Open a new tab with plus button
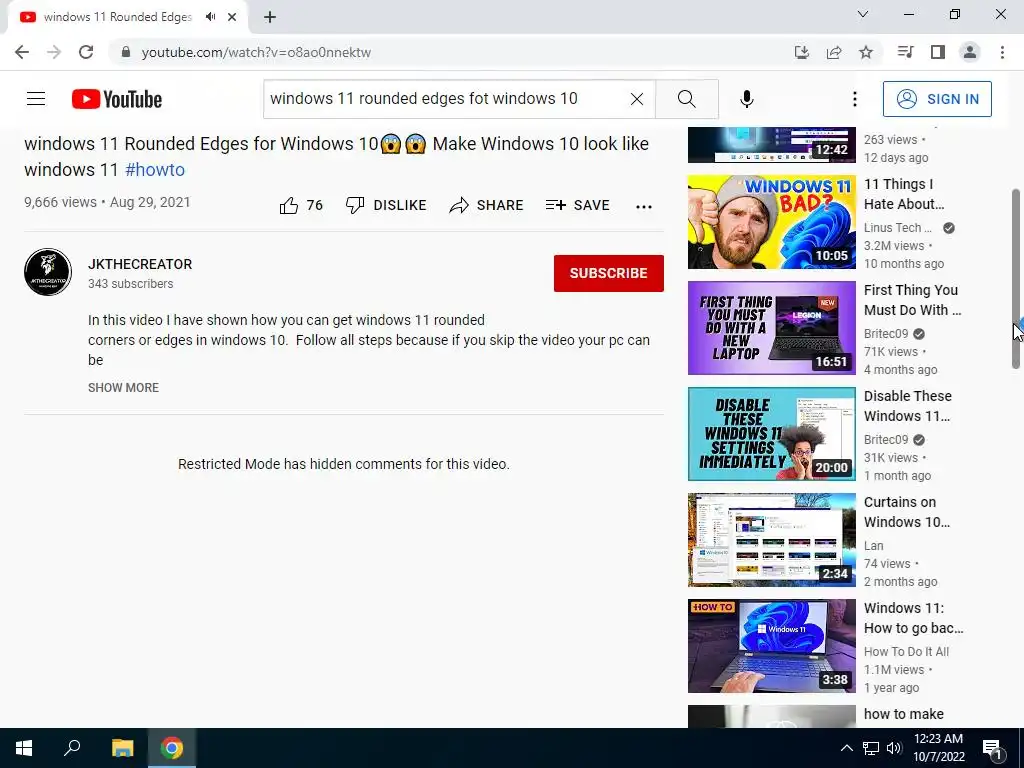 [x=270, y=17]
